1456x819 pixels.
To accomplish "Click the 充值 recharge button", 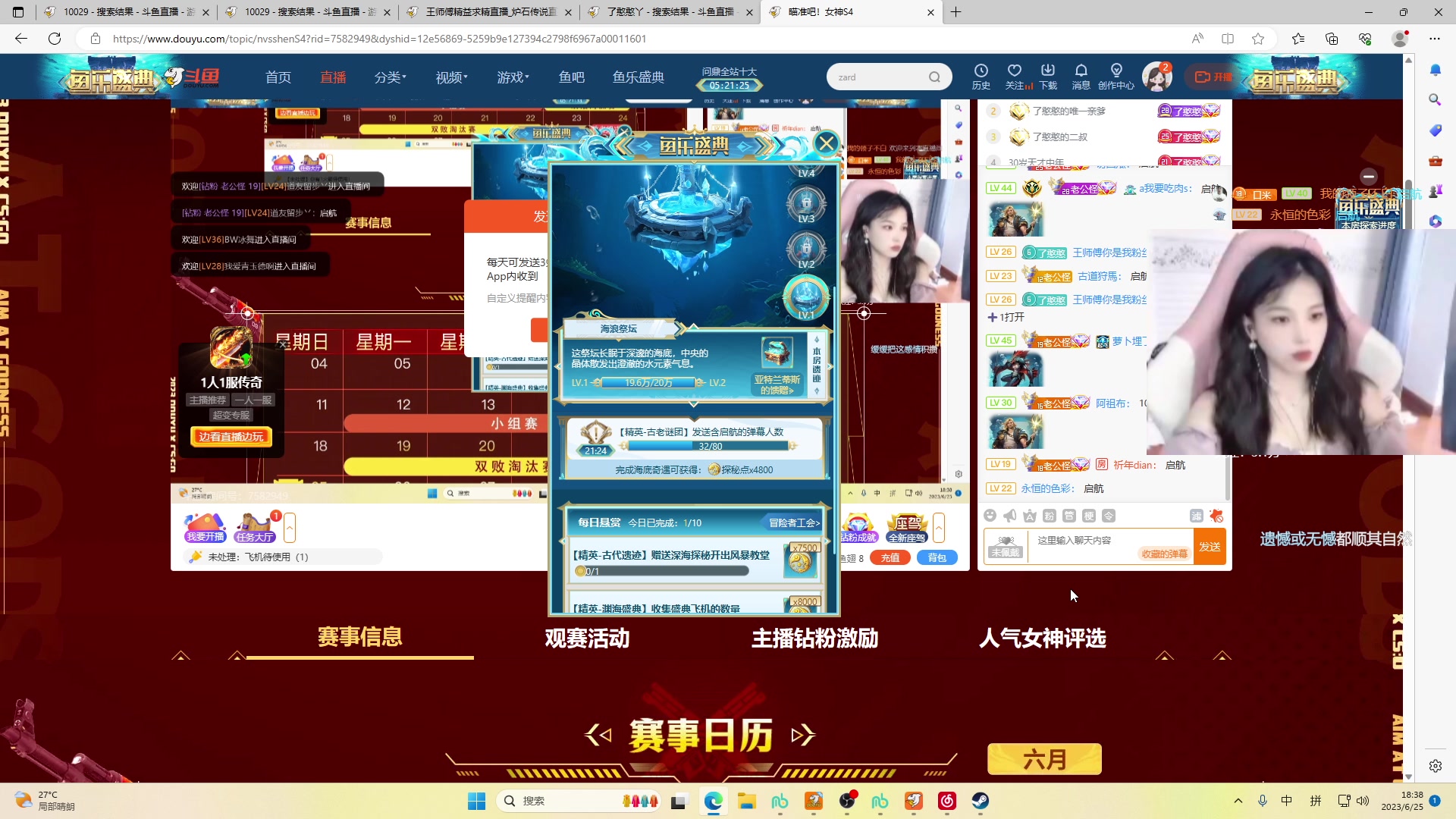I will click(x=890, y=557).
